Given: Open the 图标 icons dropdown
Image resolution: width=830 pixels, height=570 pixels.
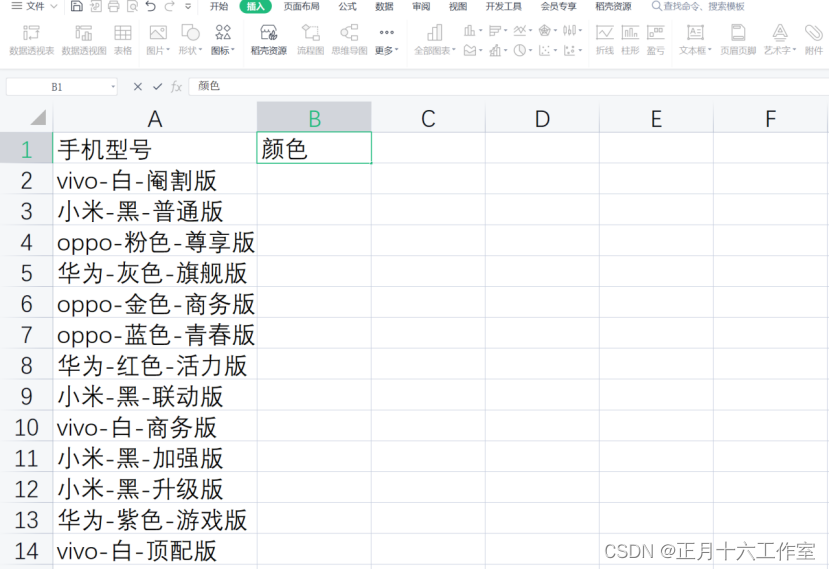Looking at the screenshot, I should click(x=223, y=40).
